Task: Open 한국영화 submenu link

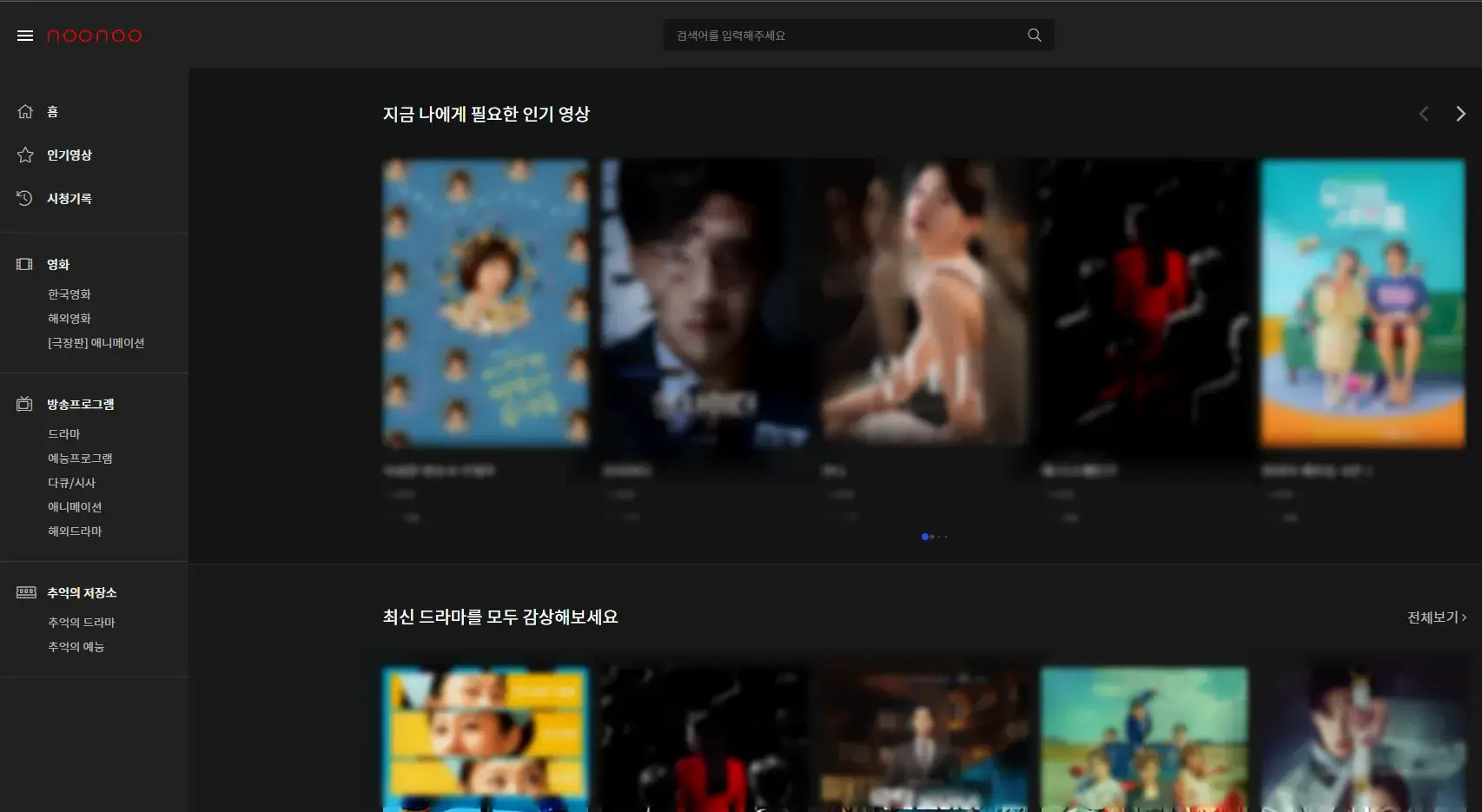Action: [69, 294]
